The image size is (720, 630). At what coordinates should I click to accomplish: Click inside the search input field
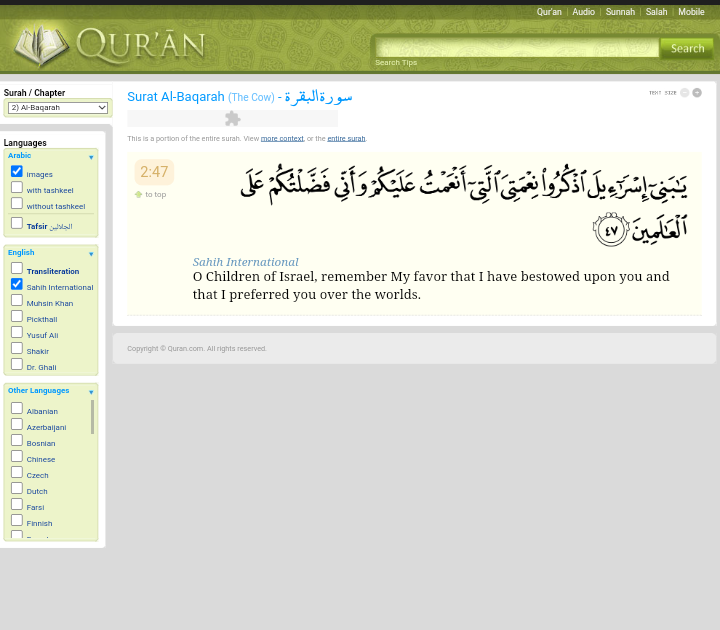pos(517,48)
